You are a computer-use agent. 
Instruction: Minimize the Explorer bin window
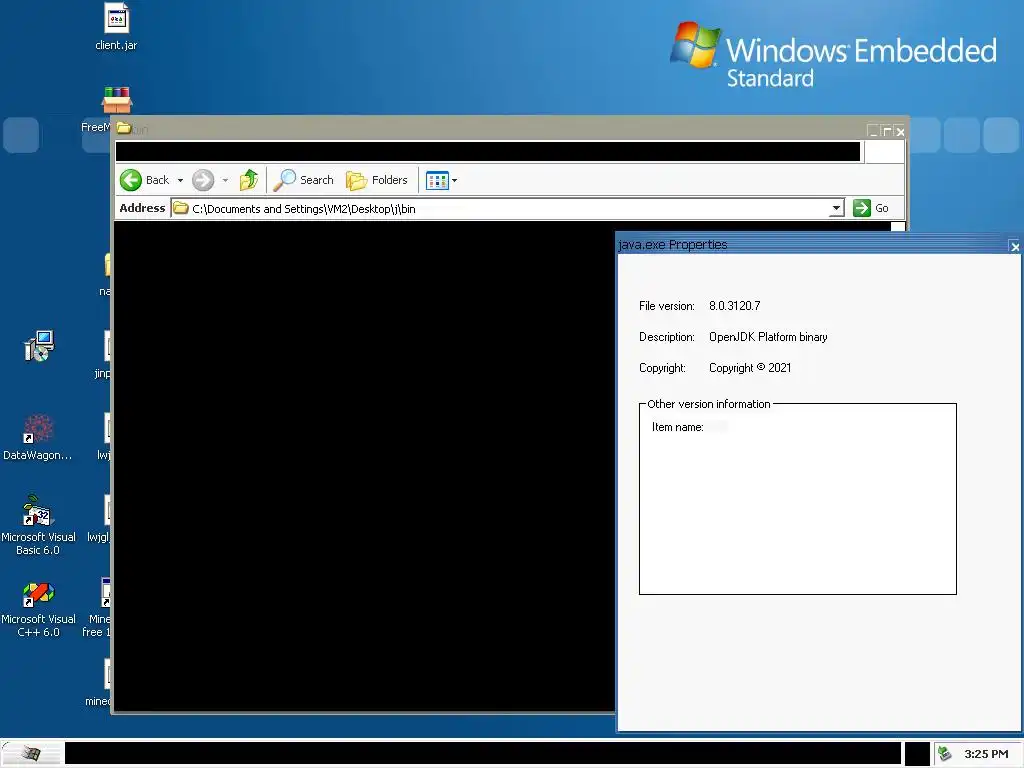pos(873,131)
